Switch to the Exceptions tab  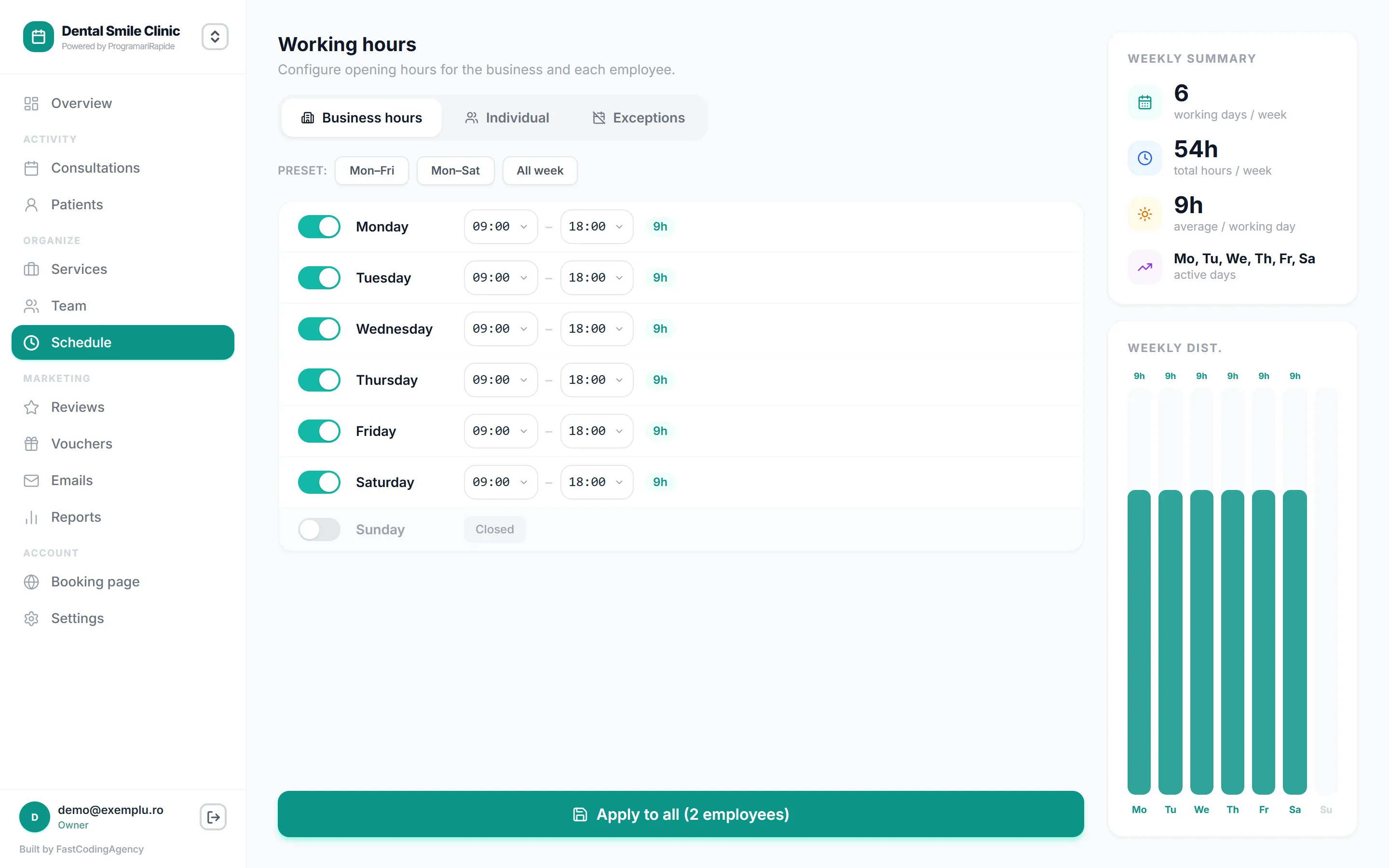pos(638,118)
